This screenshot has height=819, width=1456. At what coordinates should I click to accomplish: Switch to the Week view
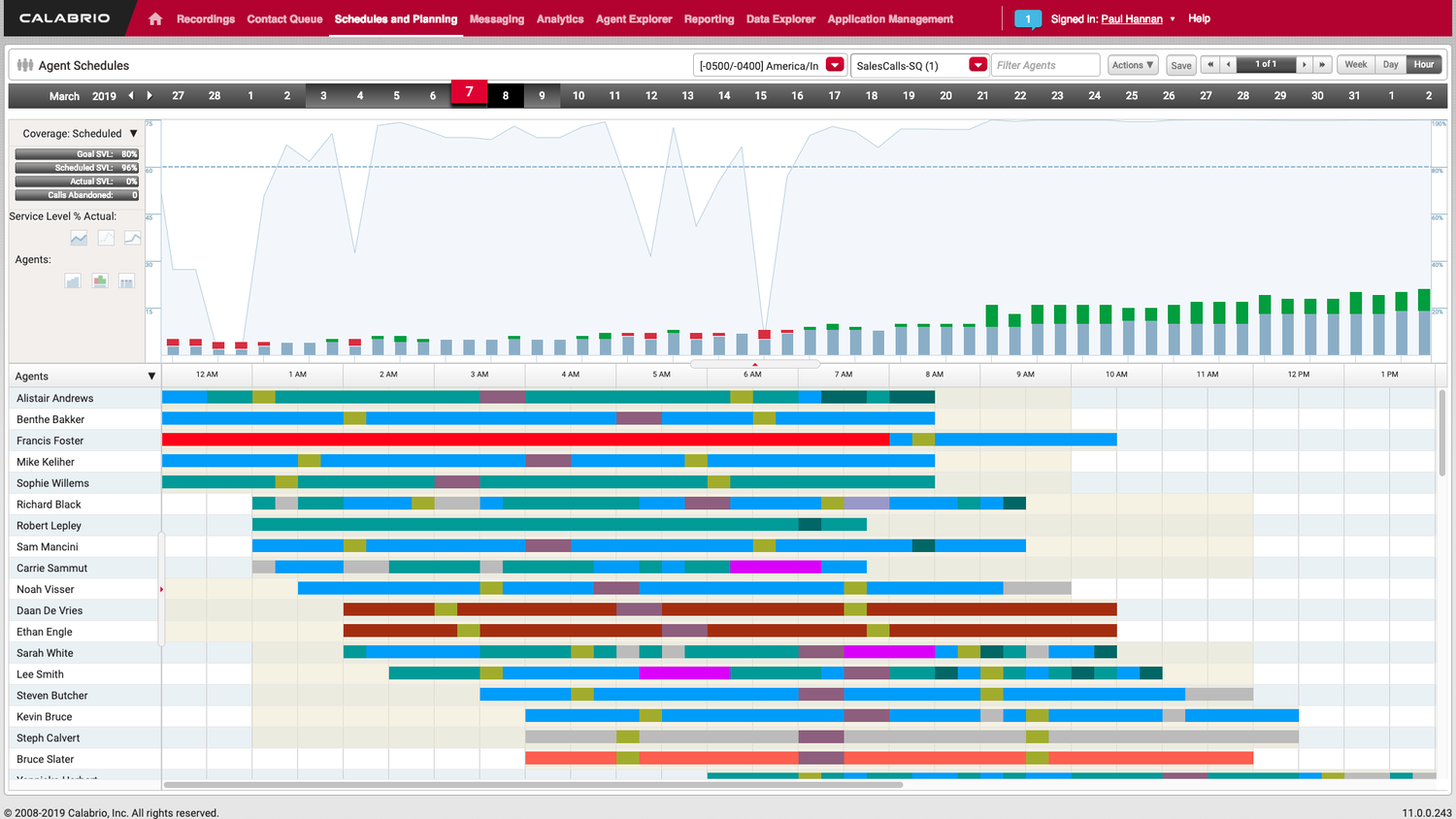tap(1355, 64)
